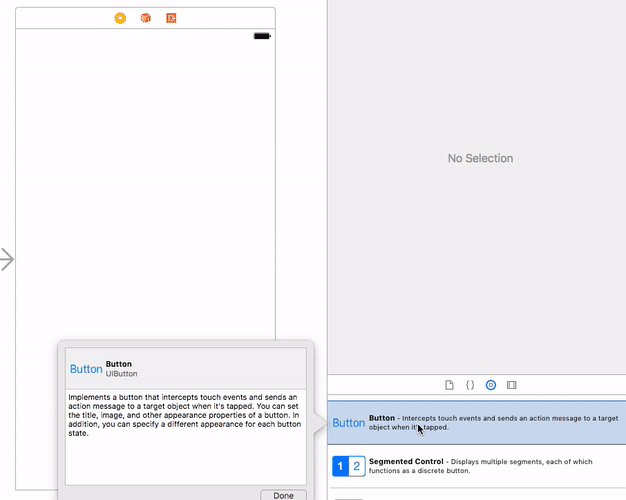The image size is (626, 500).
Task: Click the Segmented Control 1 2 icon
Action: point(349,466)
